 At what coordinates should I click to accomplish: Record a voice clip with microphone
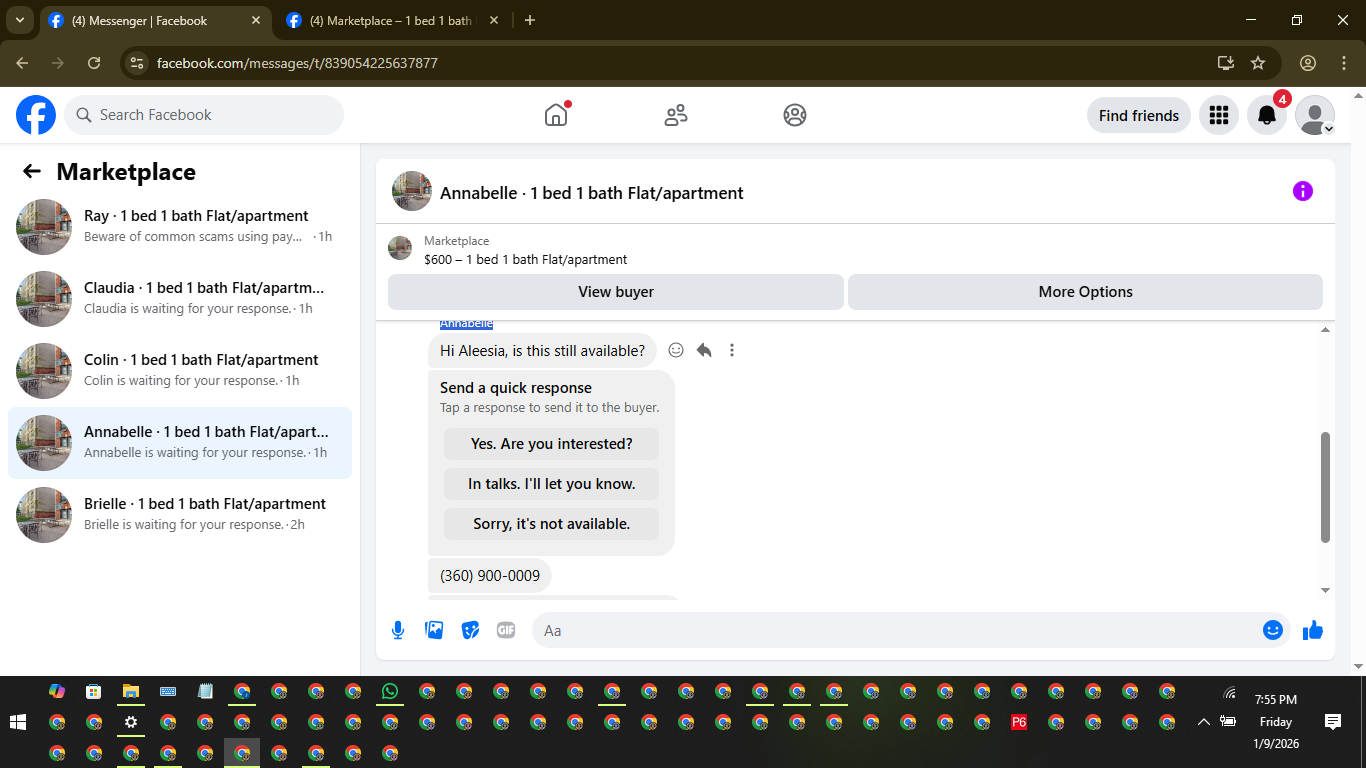tap(398, 630)
